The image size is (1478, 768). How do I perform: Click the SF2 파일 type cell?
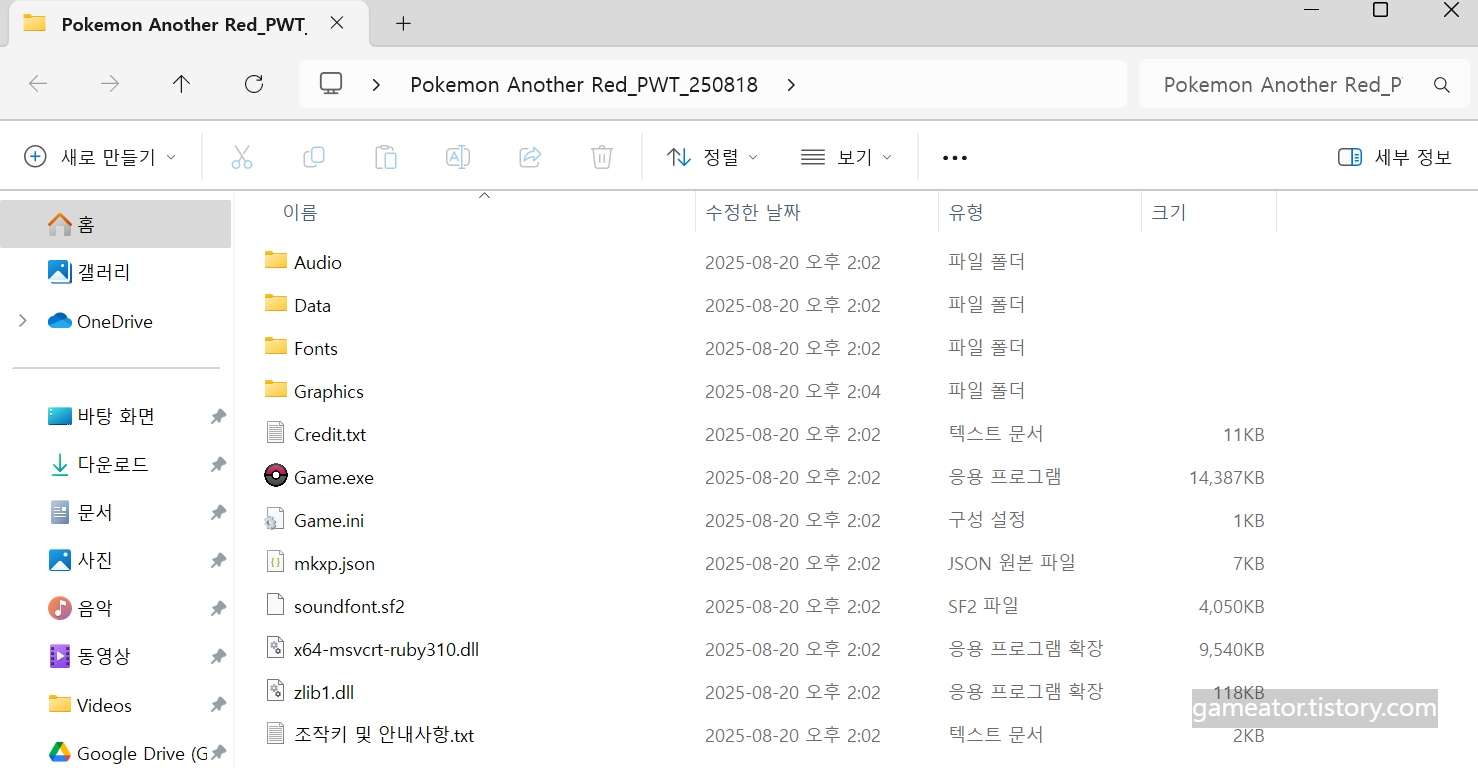click(984, 606)
